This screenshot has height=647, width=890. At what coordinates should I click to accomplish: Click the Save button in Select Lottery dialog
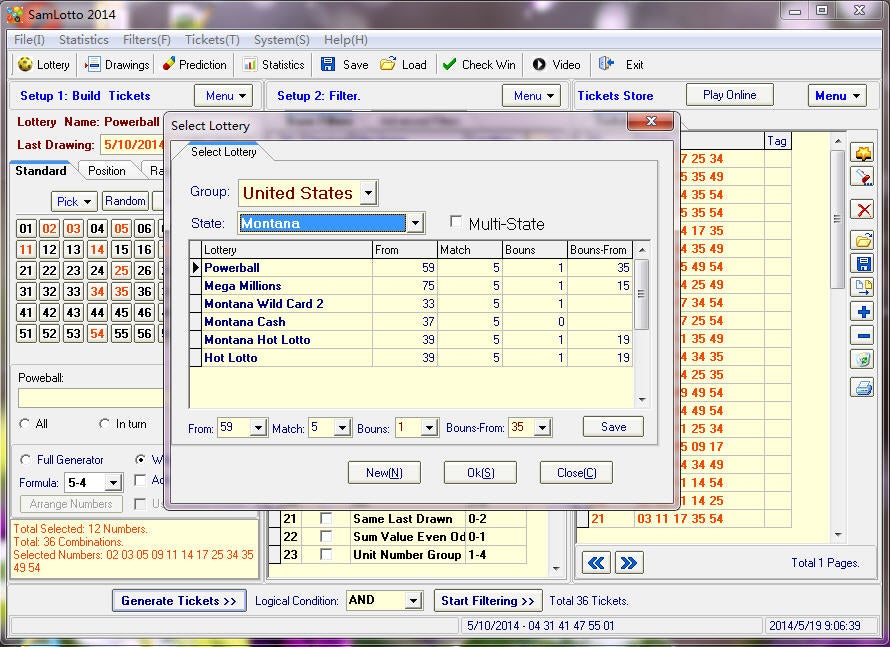tap(613, 427)
